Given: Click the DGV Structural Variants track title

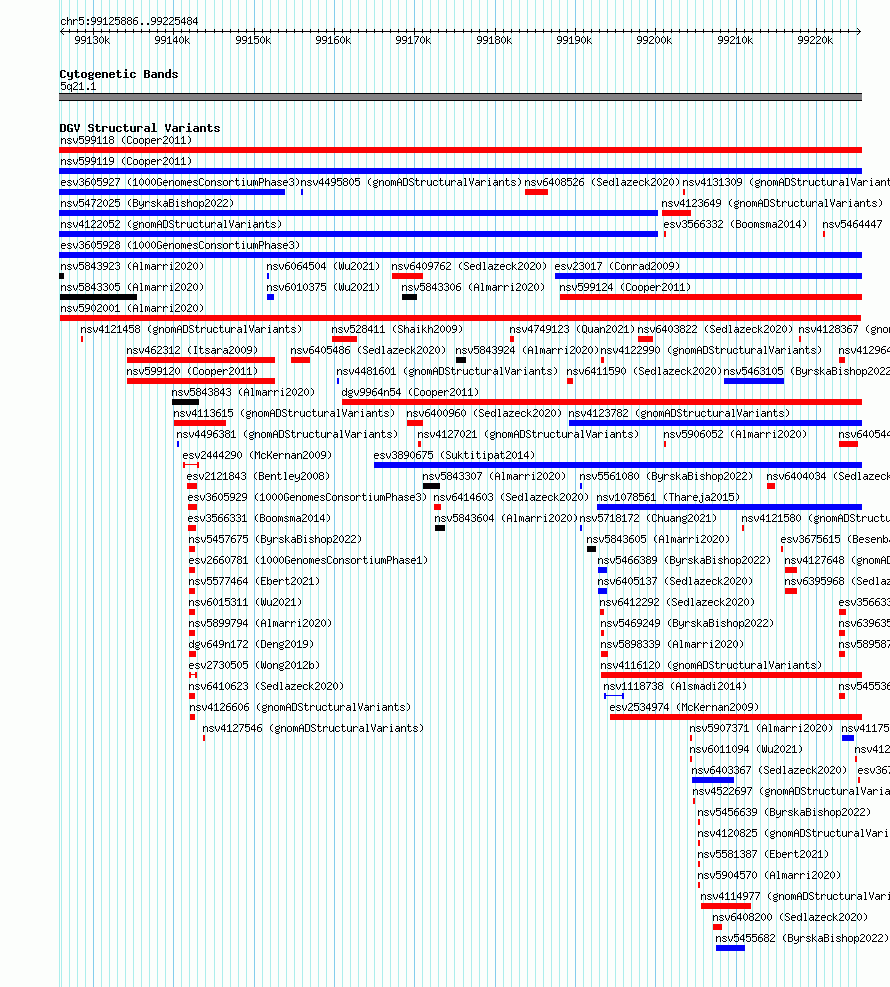Looking at the screenshot, I should tap(140, 128).
